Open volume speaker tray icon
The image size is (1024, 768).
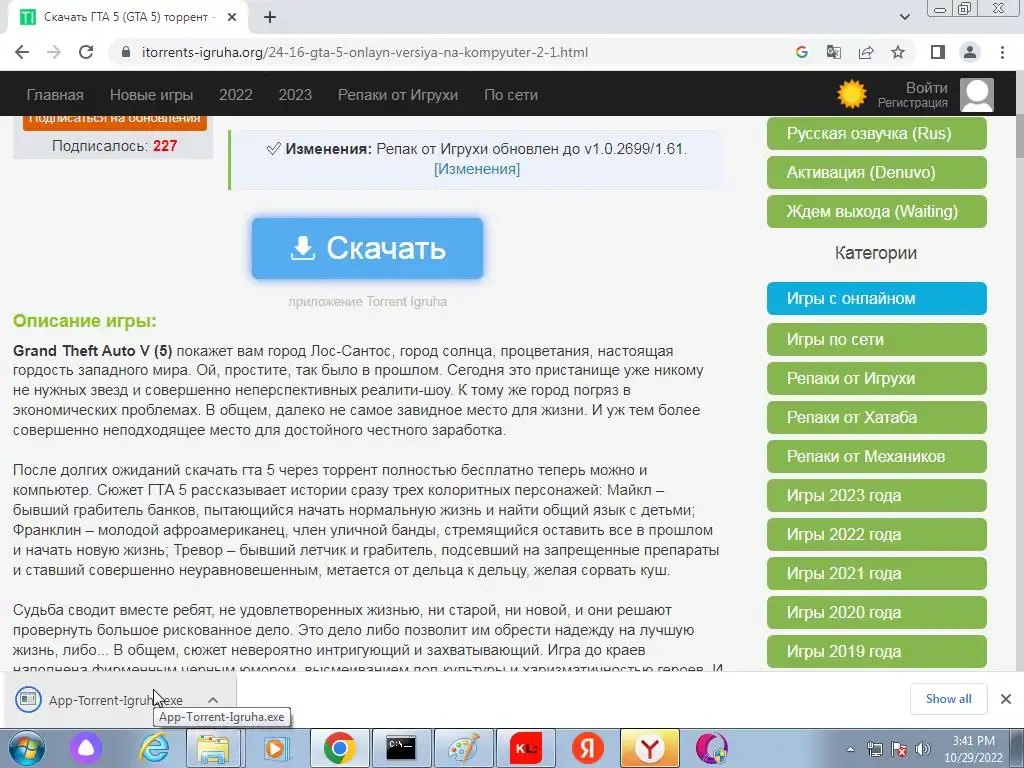coord(923,749)
